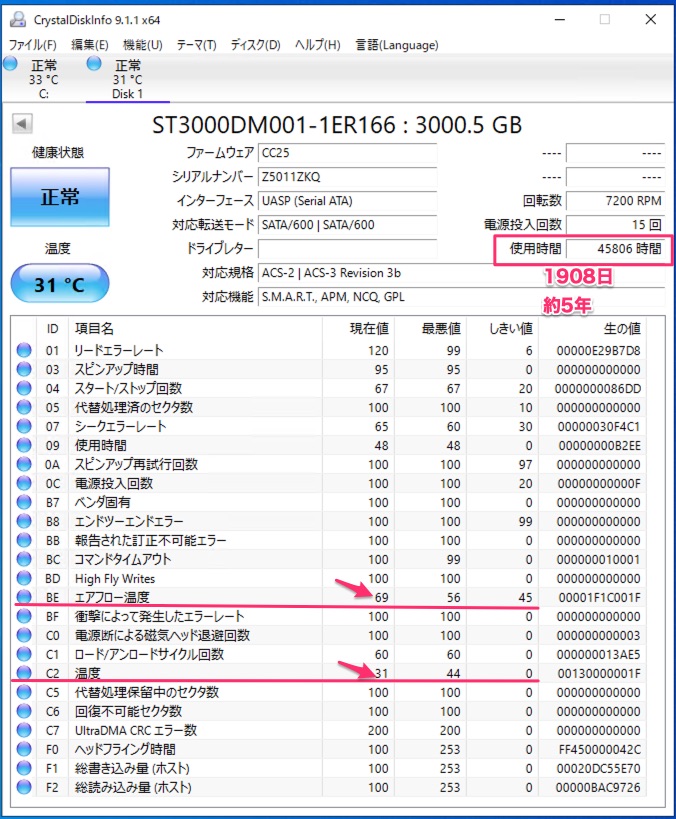
Task: Open the 機能(U) menu
Action: click(x=143, y=45)
